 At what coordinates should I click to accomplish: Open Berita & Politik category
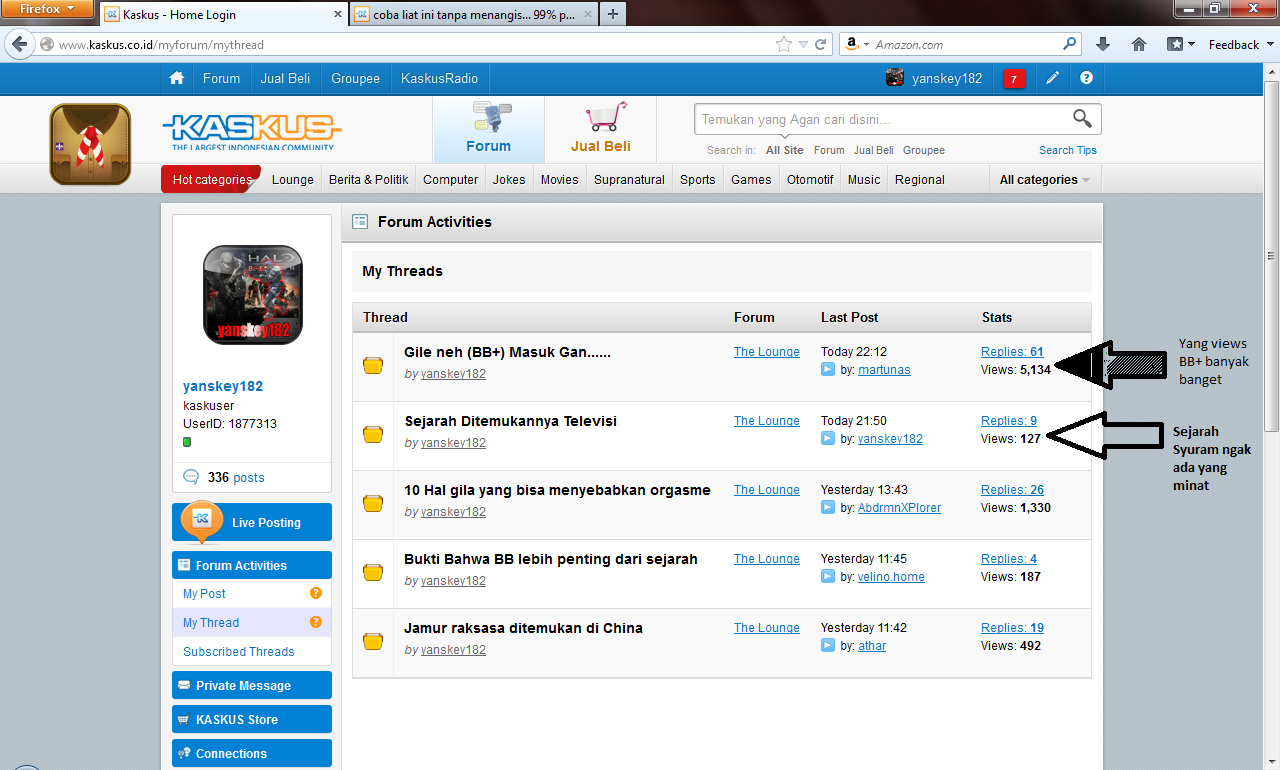point(368,180)
